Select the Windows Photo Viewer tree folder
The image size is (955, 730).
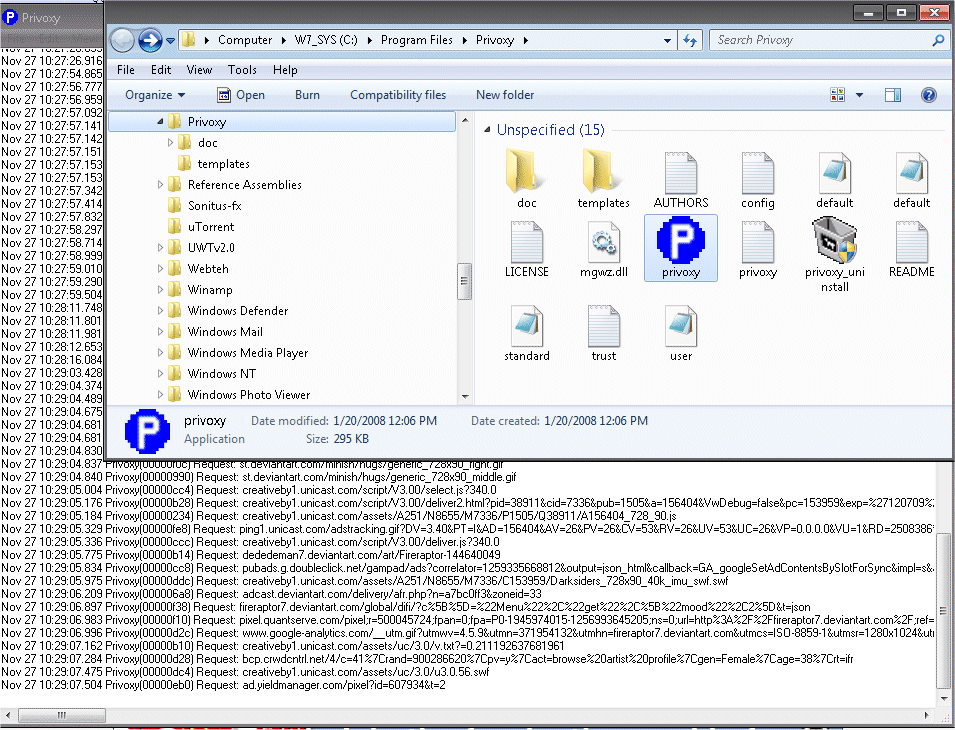coord(248,395)
